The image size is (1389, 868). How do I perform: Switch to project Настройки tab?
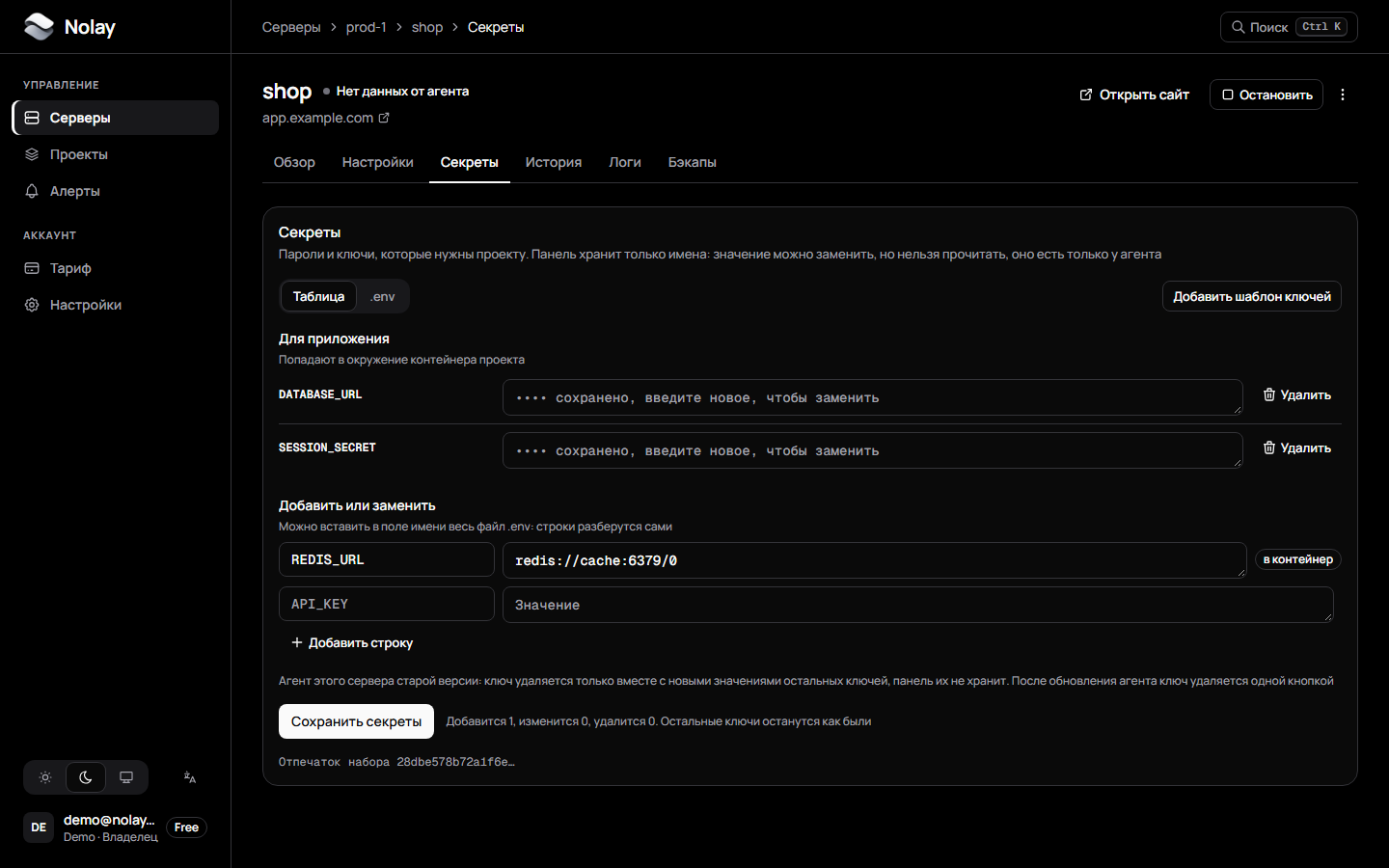pos(378,162)
